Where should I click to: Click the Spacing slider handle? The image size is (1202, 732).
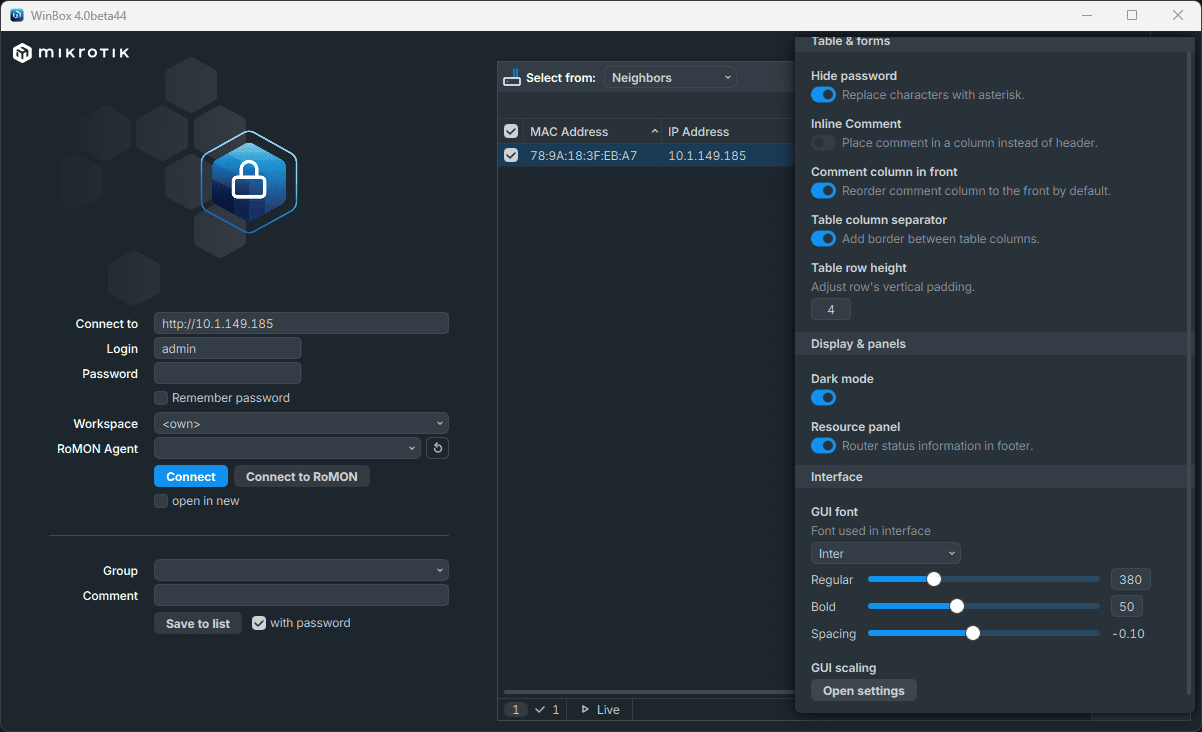point(972,633)
